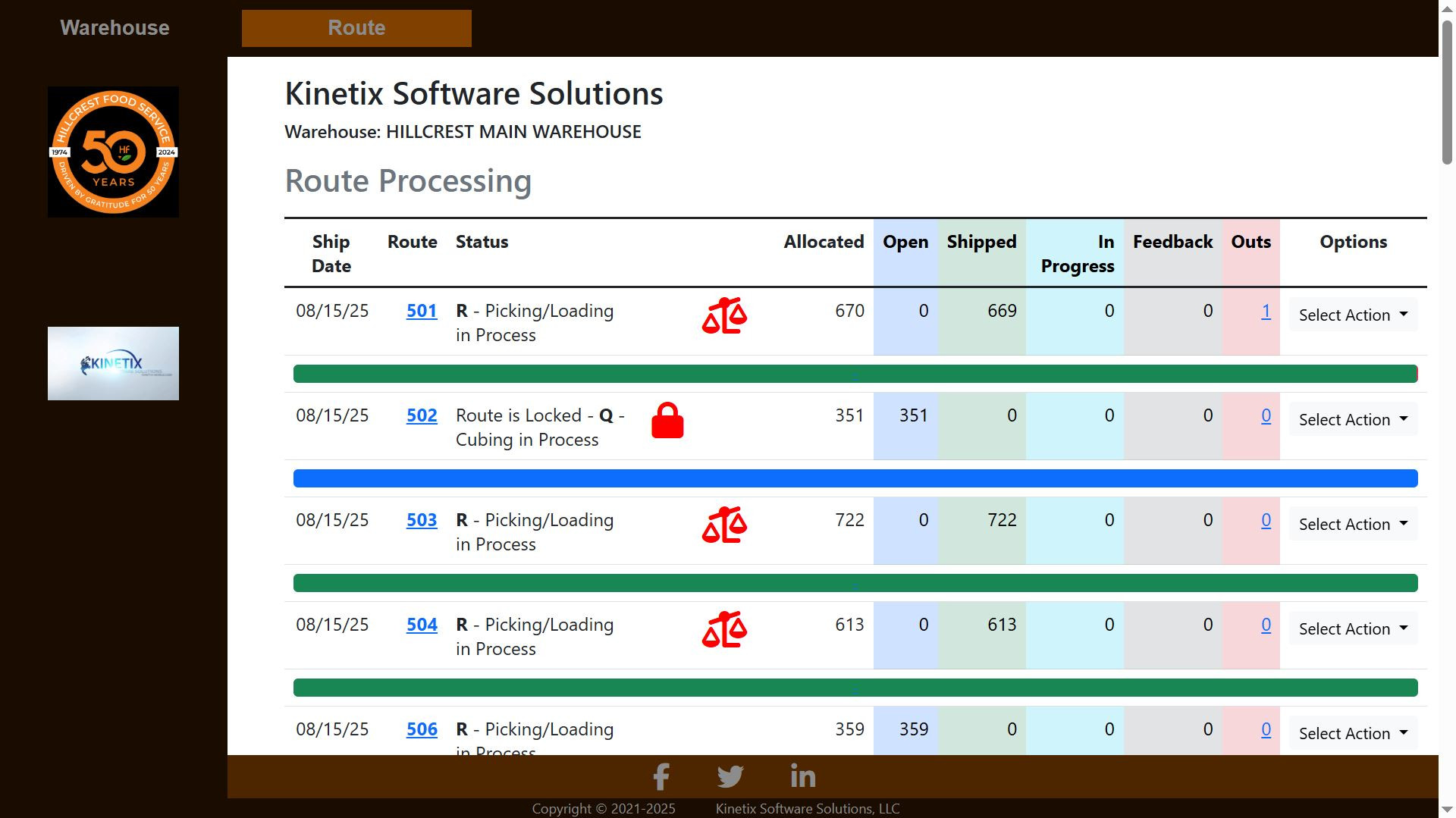The width and height of the screenshot is (1456, 818).
Task: Click the Kinetix logo image in sidebar
Action: coord(114,363)
